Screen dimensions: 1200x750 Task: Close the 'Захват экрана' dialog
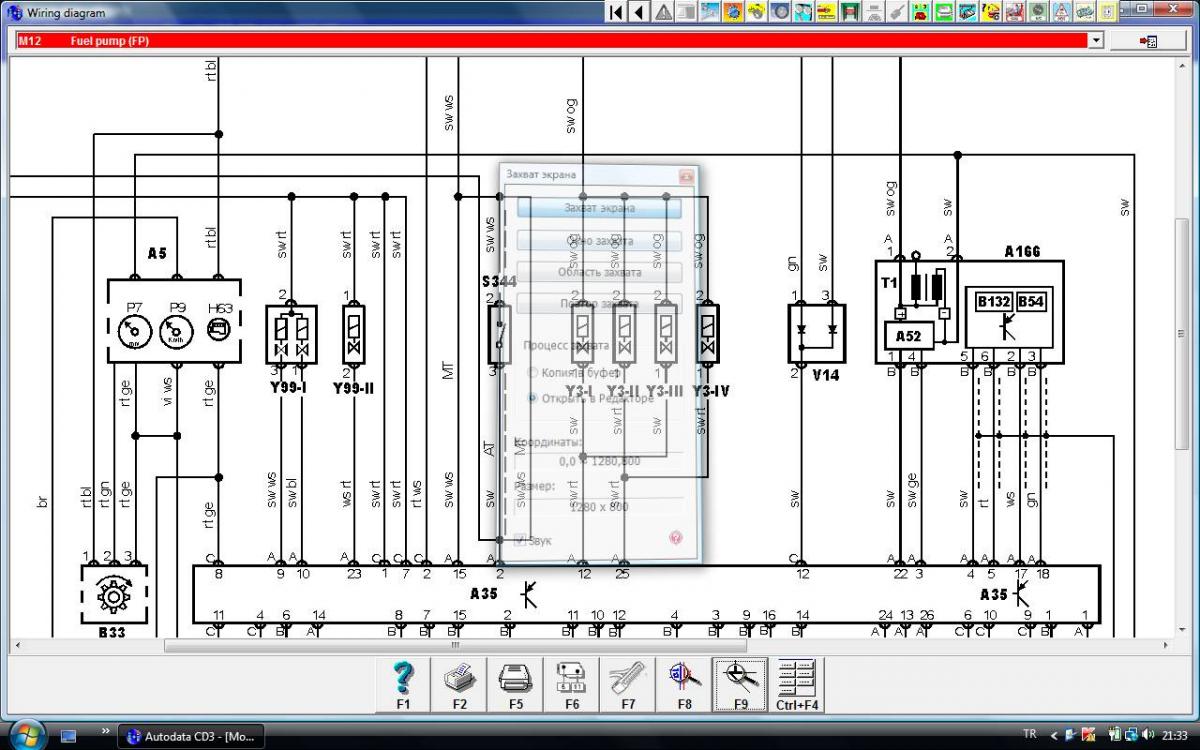point(686,175)
